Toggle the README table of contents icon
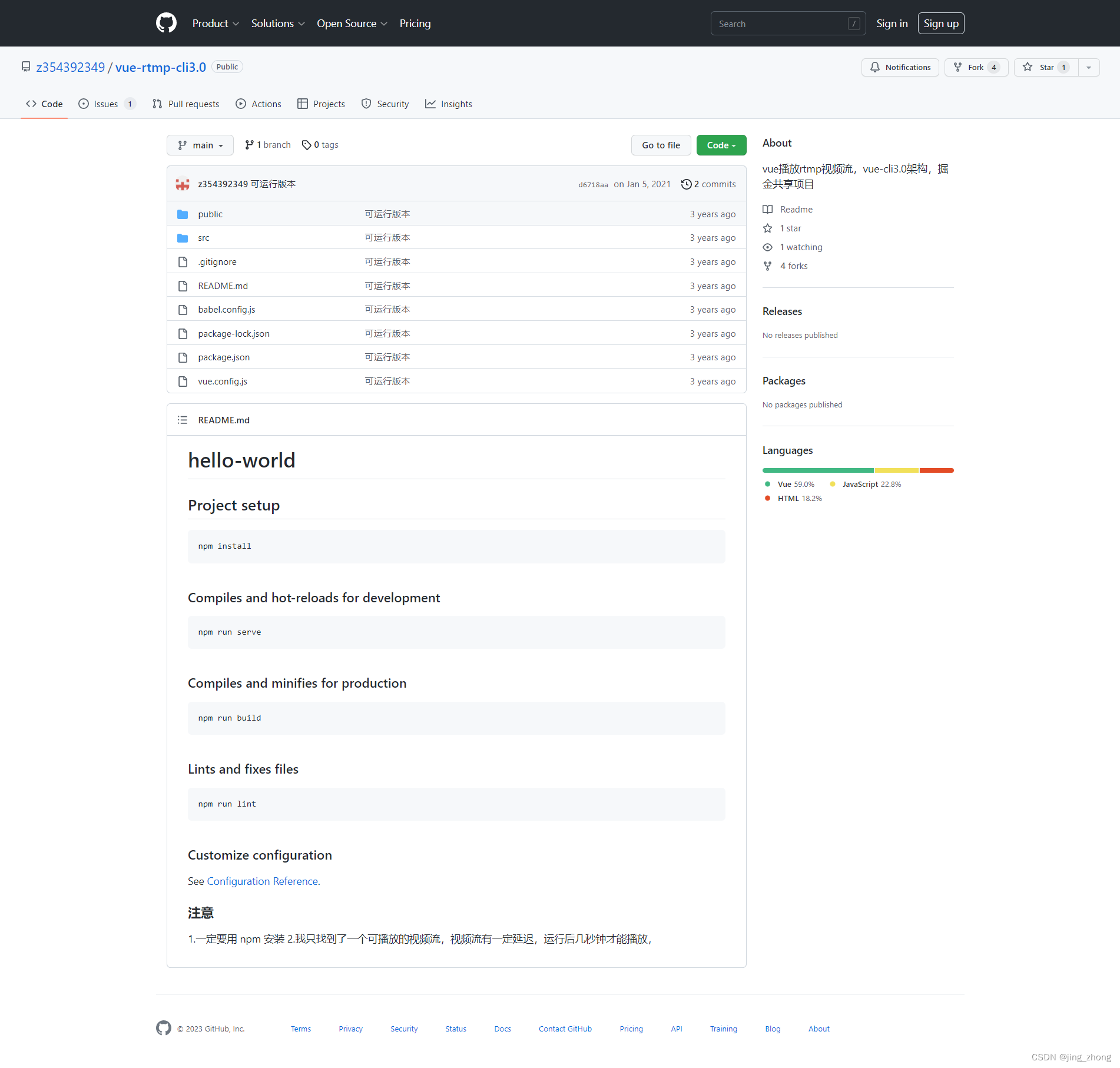The image size is (1120, 1068). tap(183, 420)
